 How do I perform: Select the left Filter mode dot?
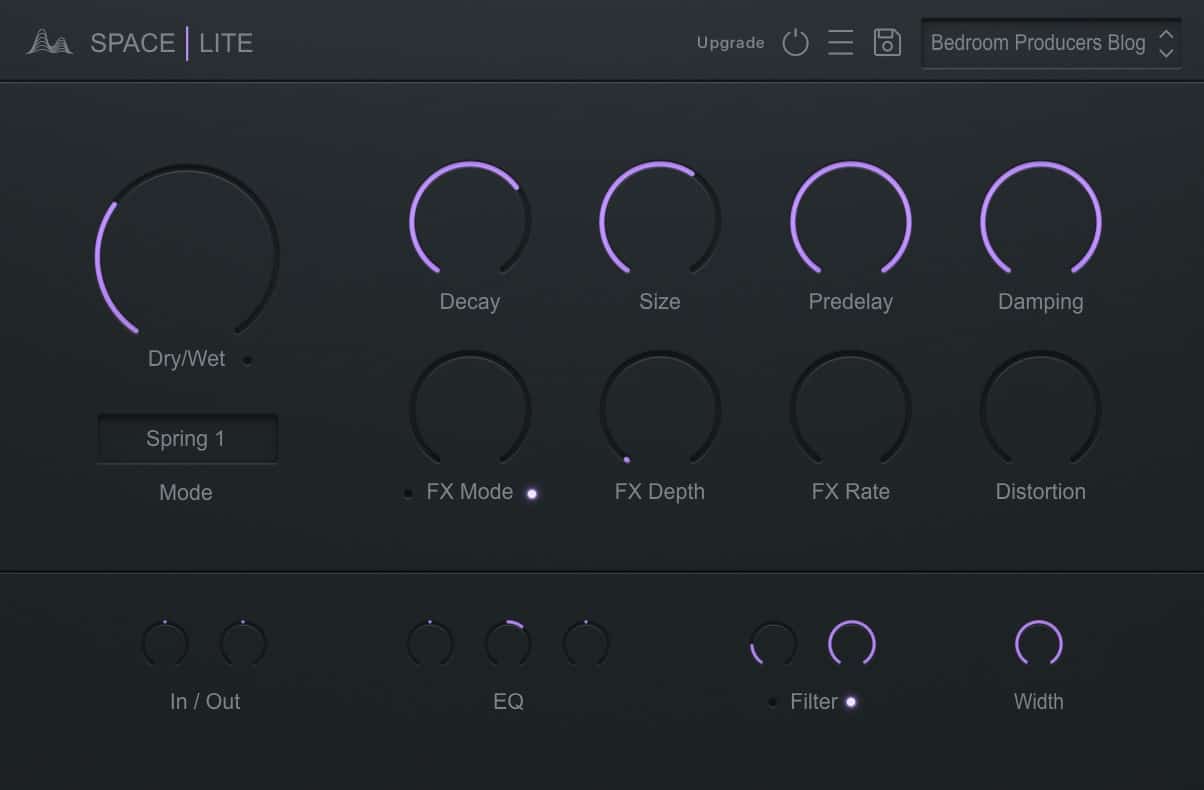coord(772,702)
